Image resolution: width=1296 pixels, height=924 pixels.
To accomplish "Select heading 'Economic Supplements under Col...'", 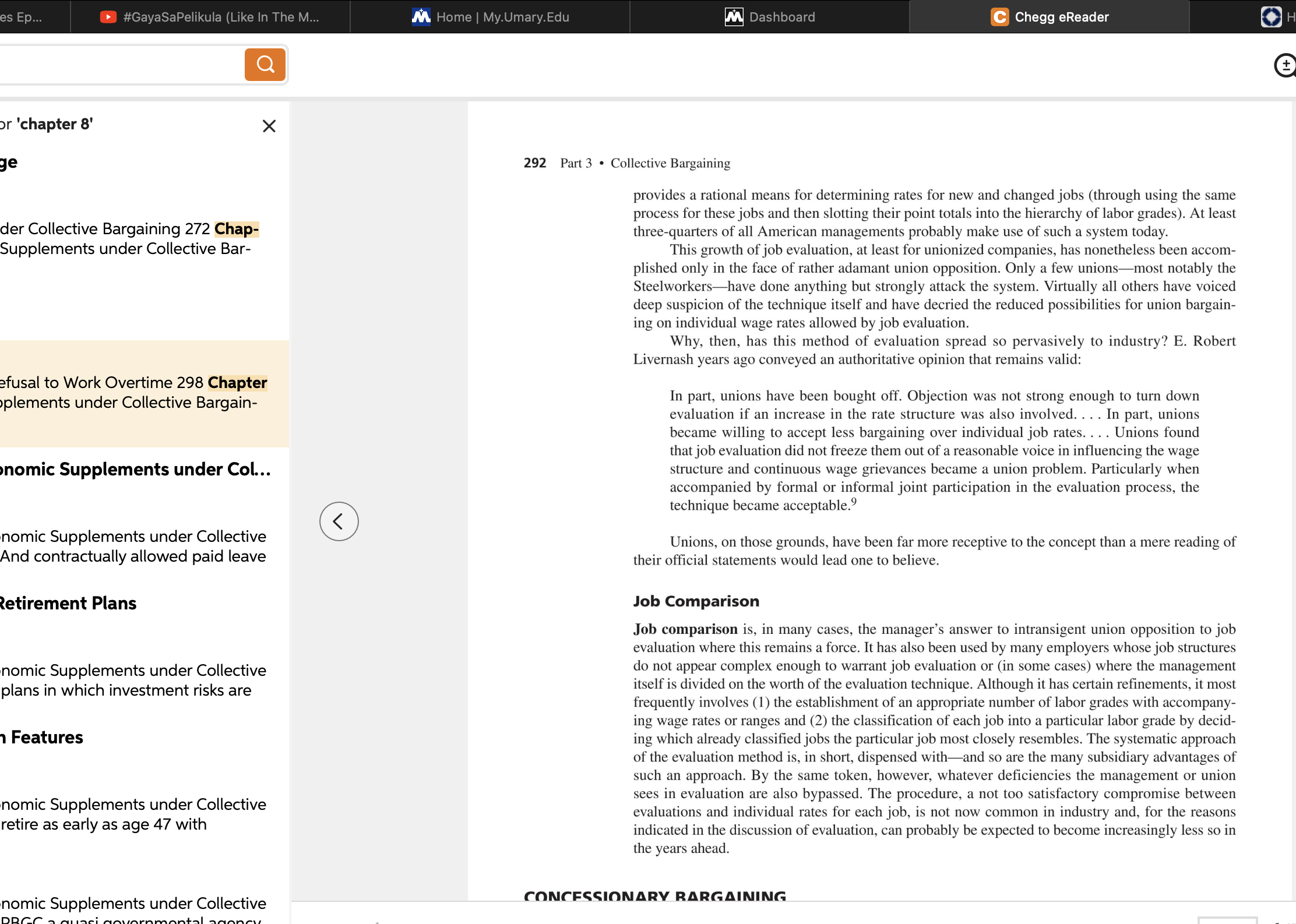I will 135,470.
